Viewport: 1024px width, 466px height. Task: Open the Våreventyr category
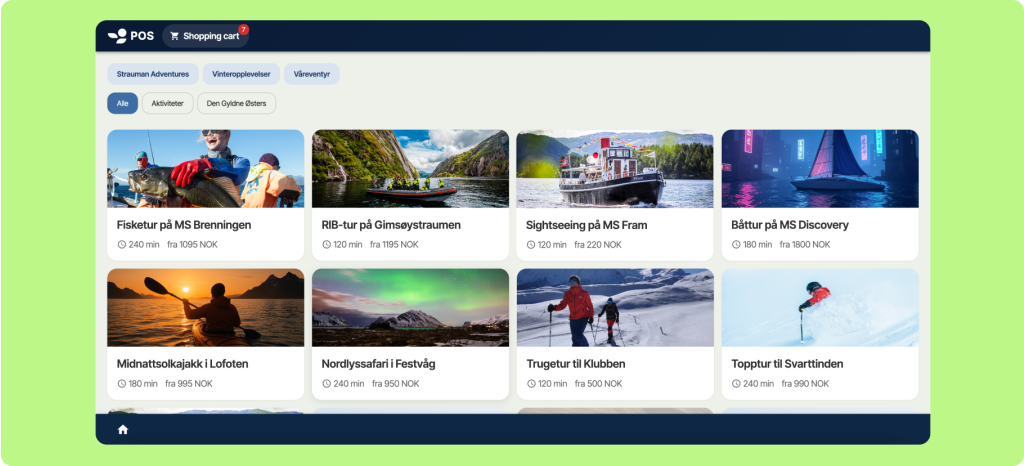pyautogui.click(x=312, y=74)
